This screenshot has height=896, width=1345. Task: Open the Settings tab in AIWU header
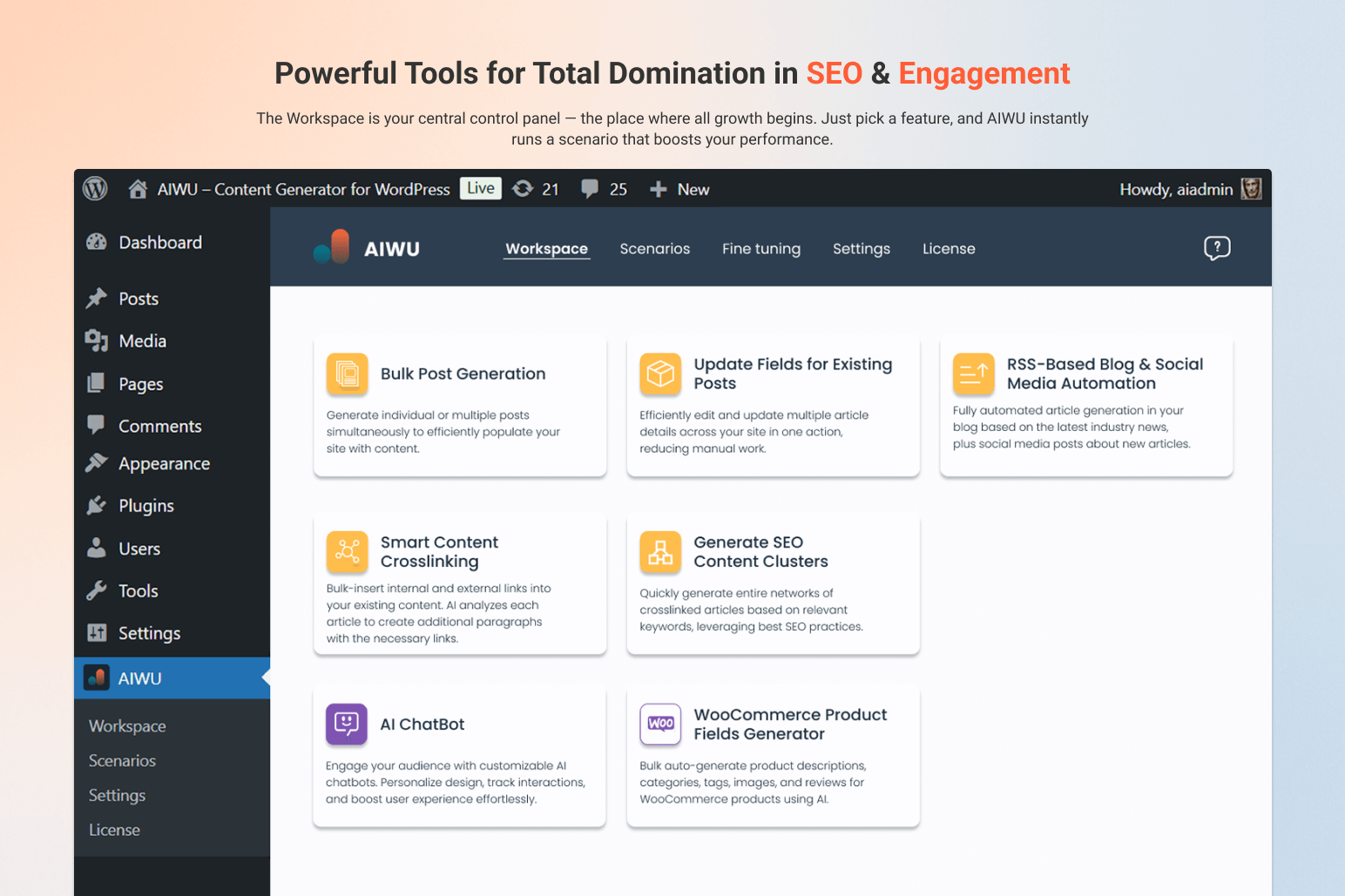click(862, 248)
